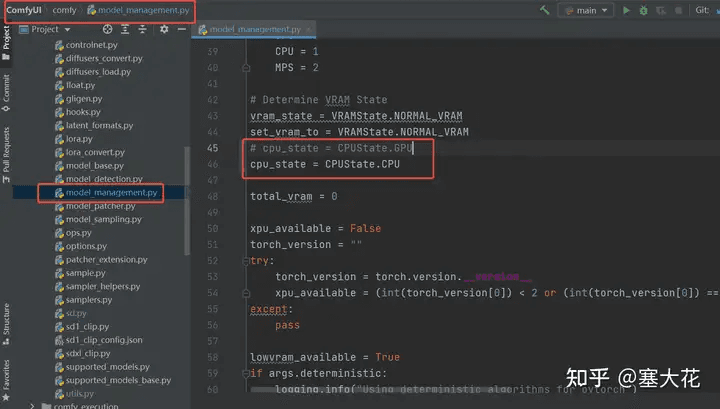The image size is (720, 409).
Task: Click the 'xpu_available = False' line
Action: [x=315, y=229]
